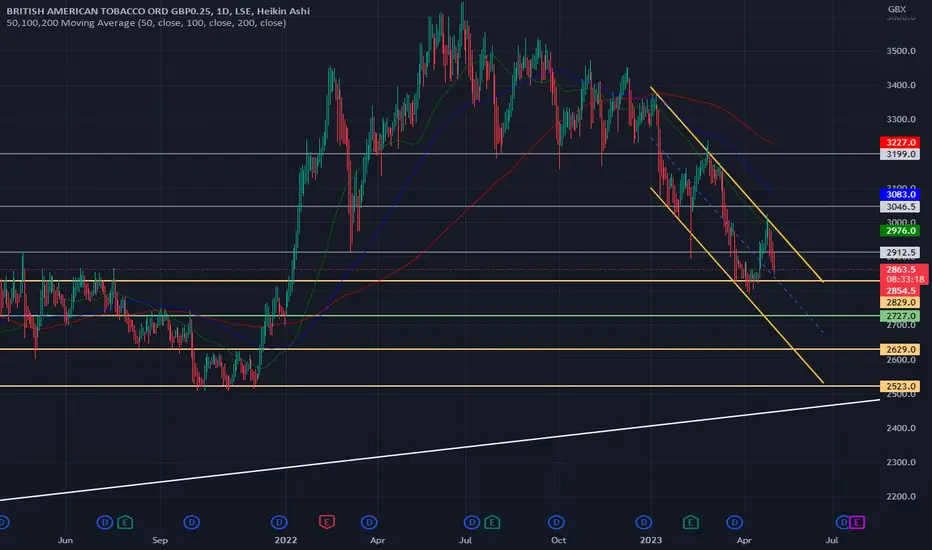Open the dividend marker just right of Sep
The width and height of the screenshot is (932, 550).
[191, 523]
